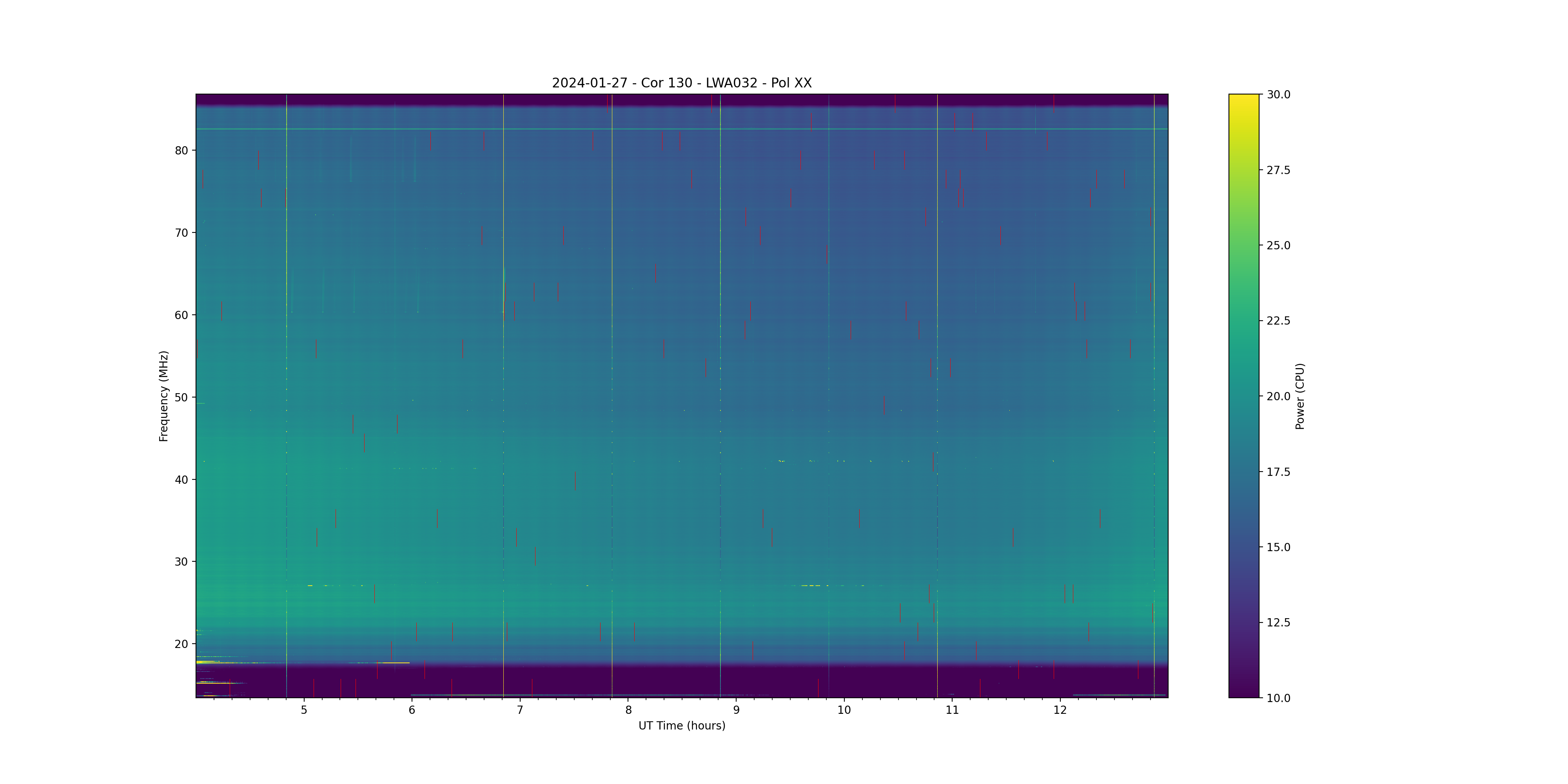Click the y-axis tick label 20
This screenshot has height=784, width=1568.
coord(181,644)
